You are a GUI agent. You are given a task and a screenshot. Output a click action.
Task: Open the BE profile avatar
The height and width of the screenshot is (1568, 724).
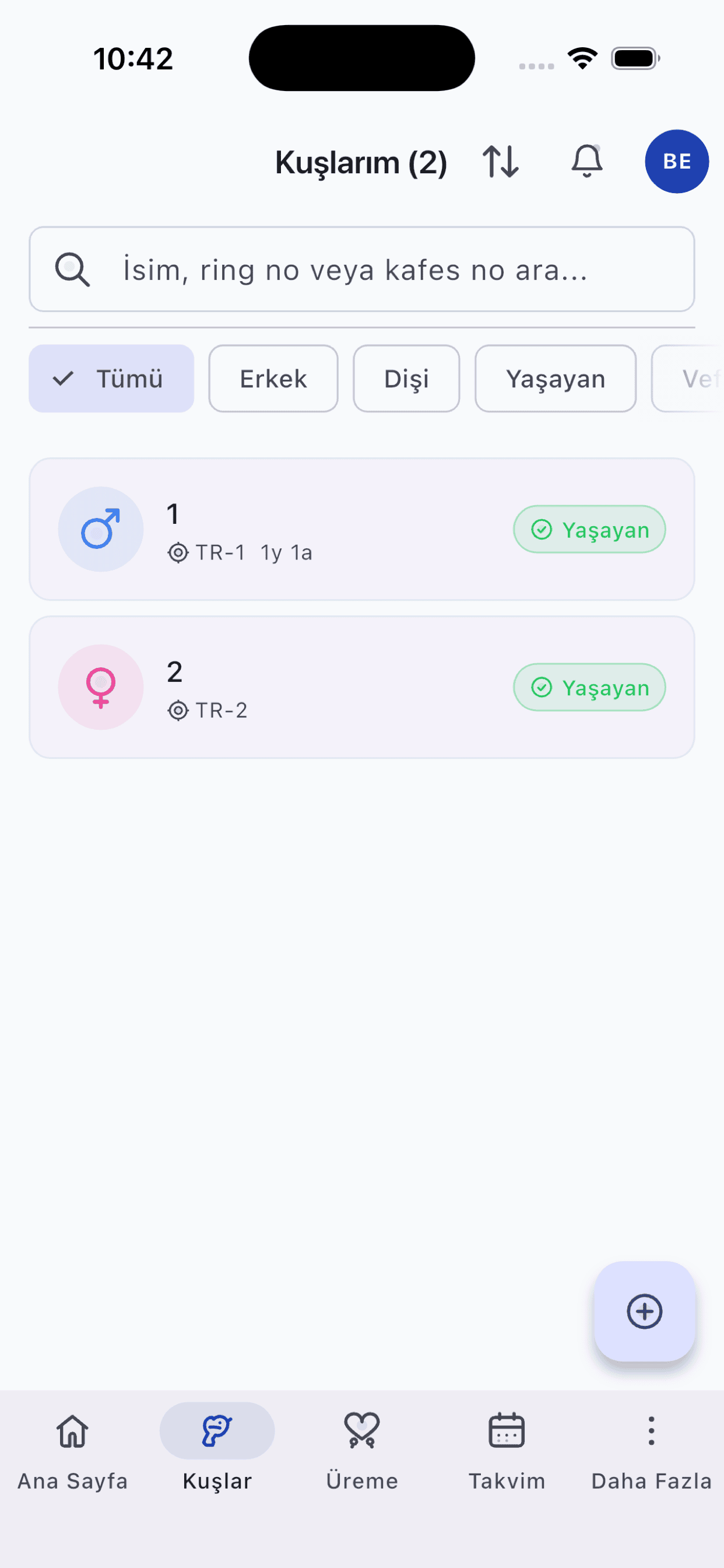tap(677, 162)
